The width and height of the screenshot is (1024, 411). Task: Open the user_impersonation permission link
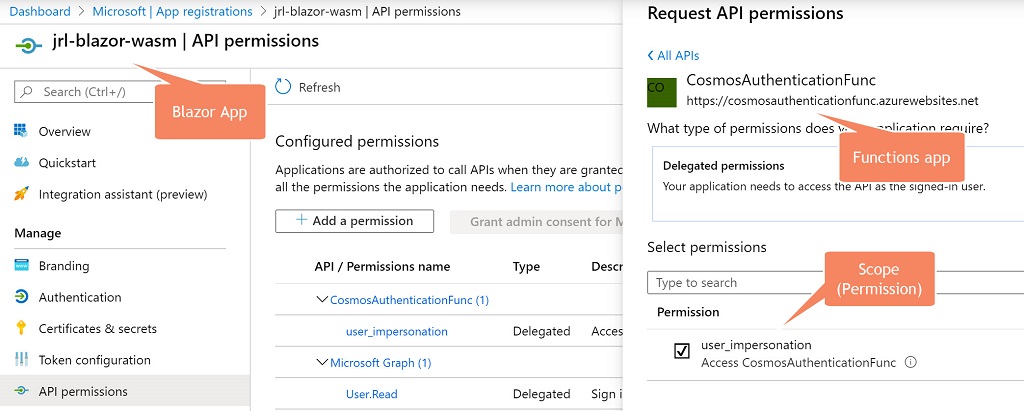tap(396, 331)
